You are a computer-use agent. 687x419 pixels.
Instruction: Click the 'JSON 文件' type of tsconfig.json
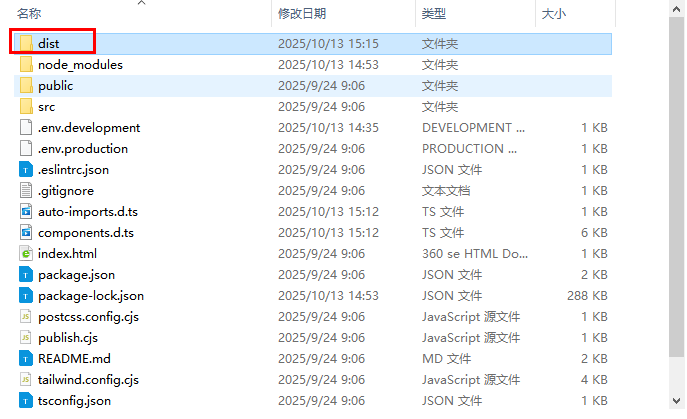point(452,401)
